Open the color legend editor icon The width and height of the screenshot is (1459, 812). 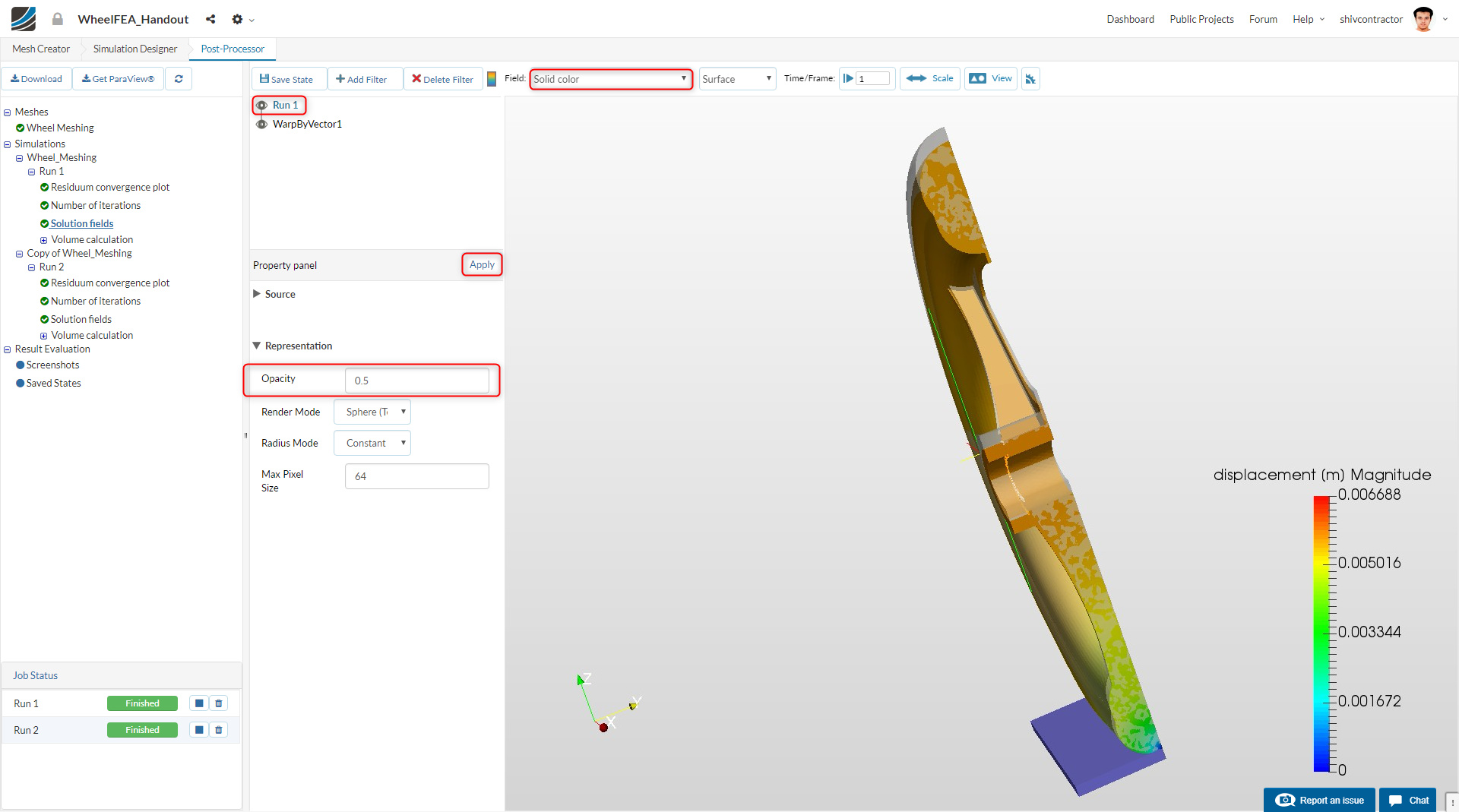[492, 79]
